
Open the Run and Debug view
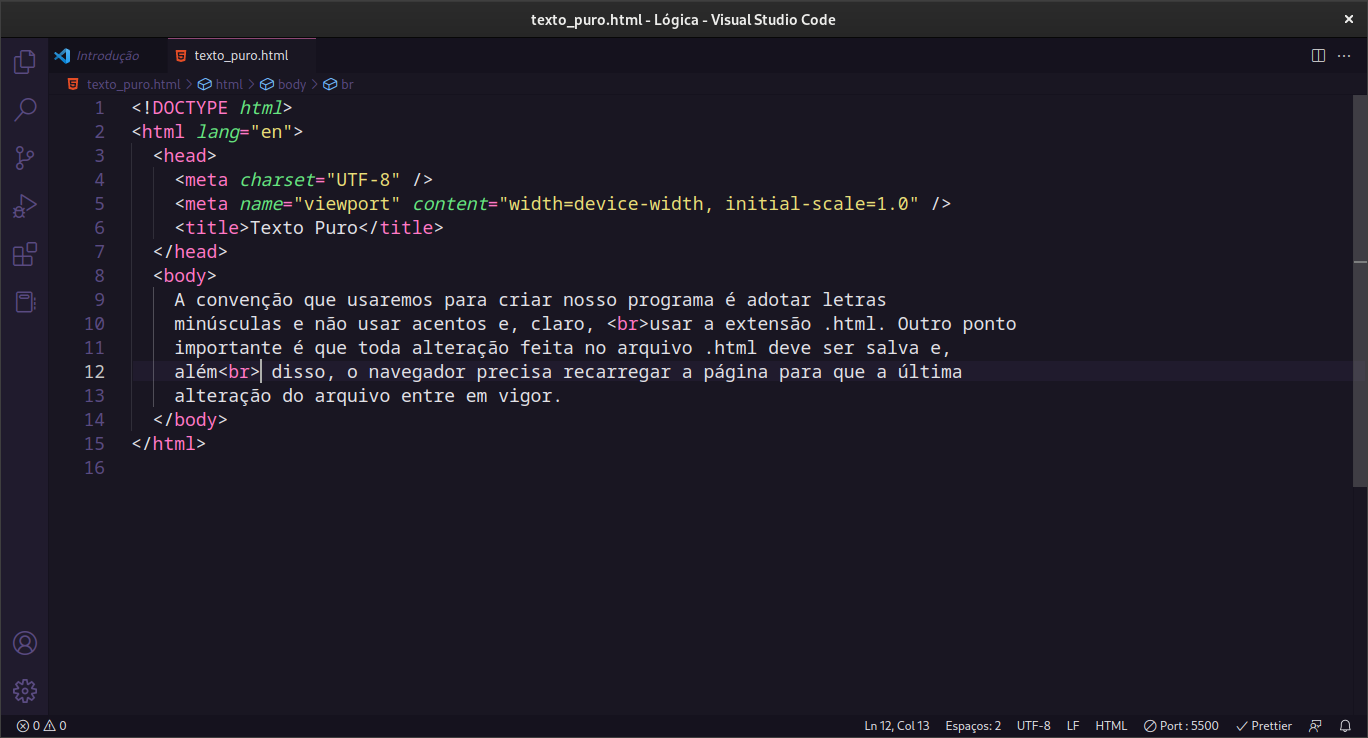(25, 206)
